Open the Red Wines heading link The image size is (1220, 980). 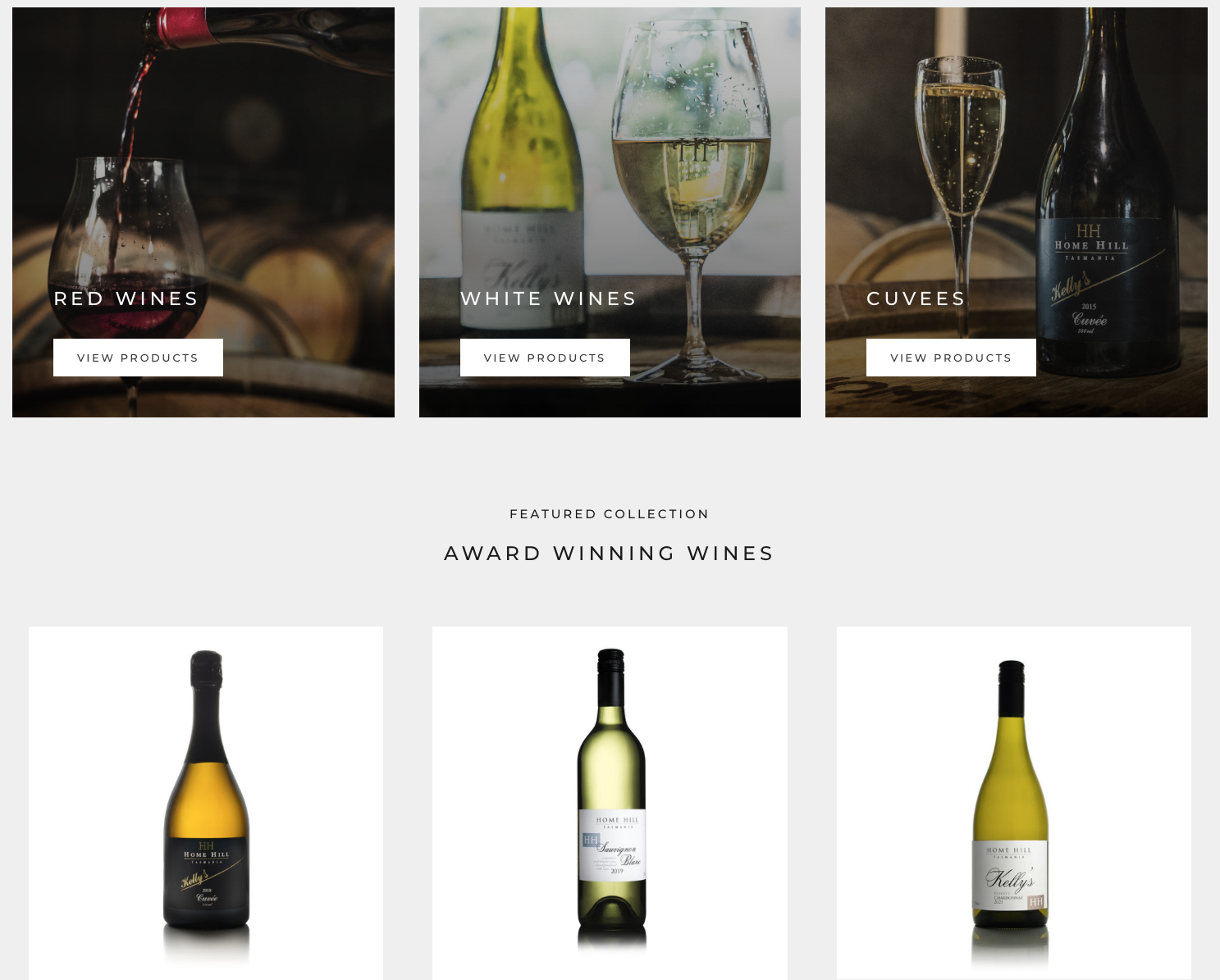click(126, 299)
